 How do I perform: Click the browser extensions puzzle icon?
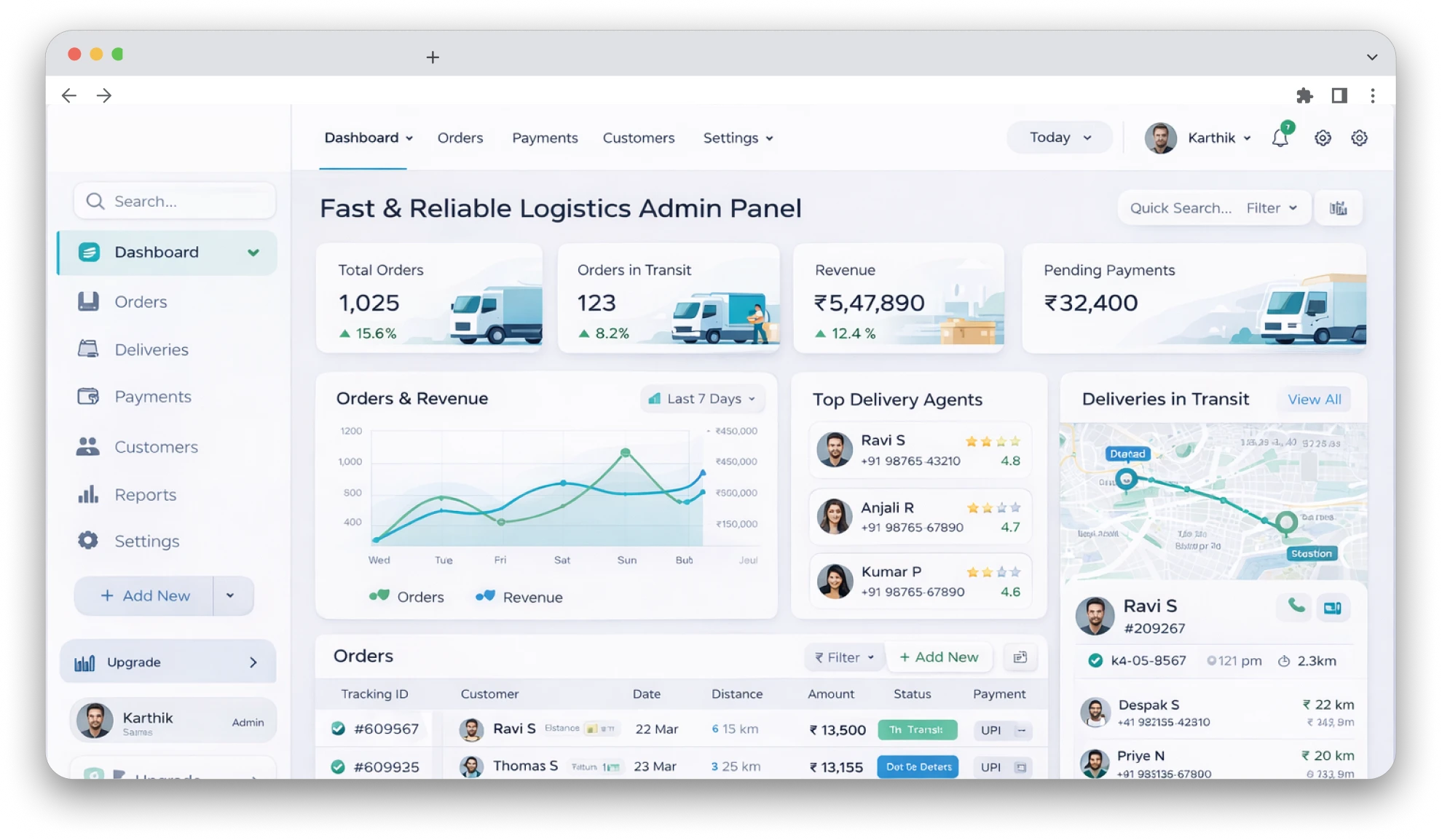tap(1304, 95)
